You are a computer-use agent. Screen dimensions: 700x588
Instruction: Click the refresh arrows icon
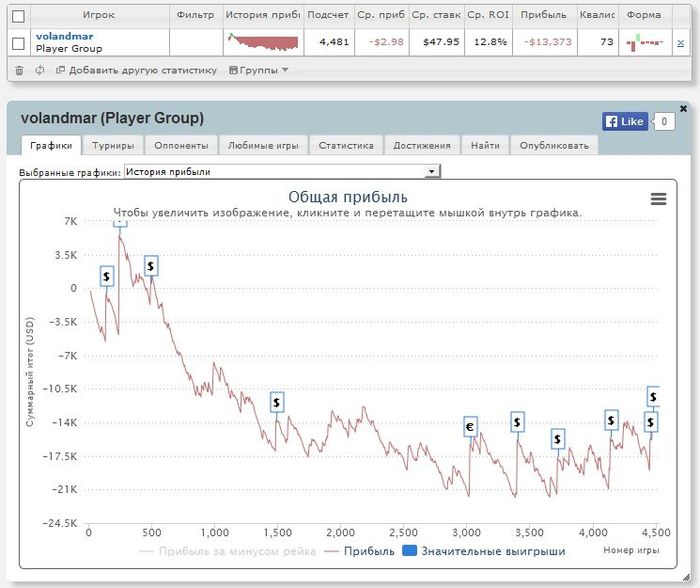tap(40, 70)
